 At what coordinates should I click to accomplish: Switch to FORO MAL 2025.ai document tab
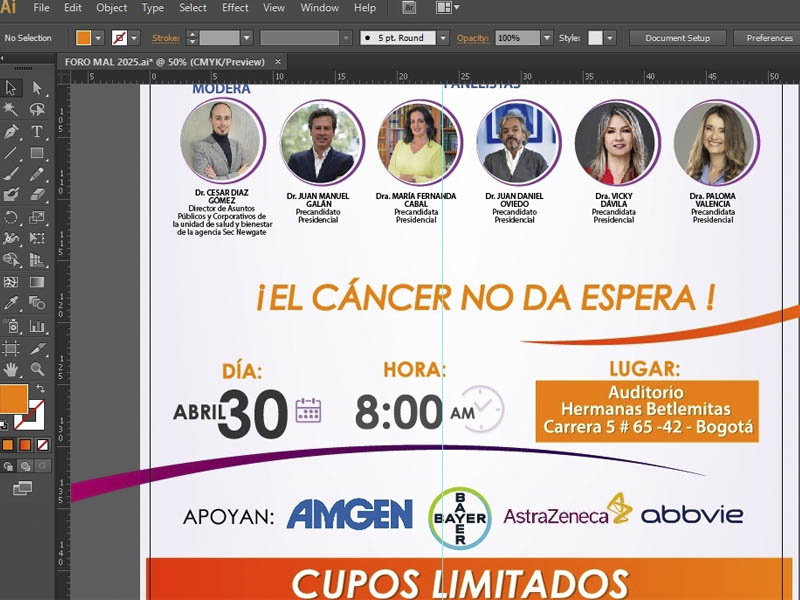[x=165, y=62]
